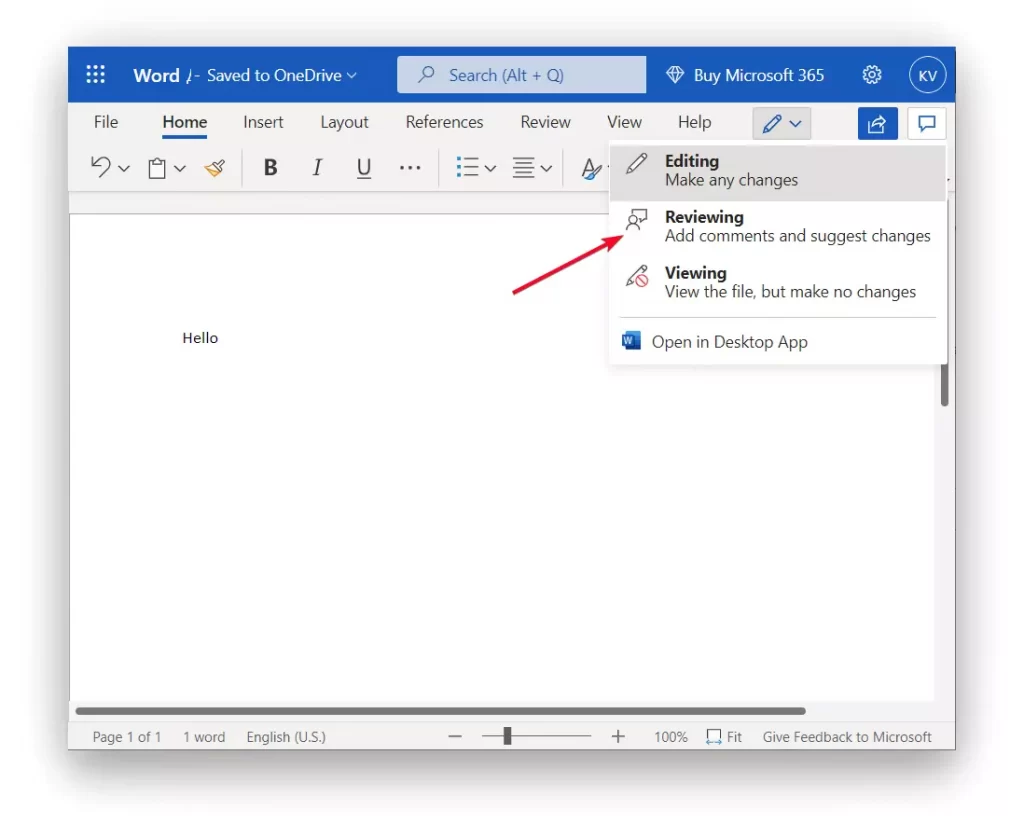Click the paragraph alignment icon

tap(523, 168)
